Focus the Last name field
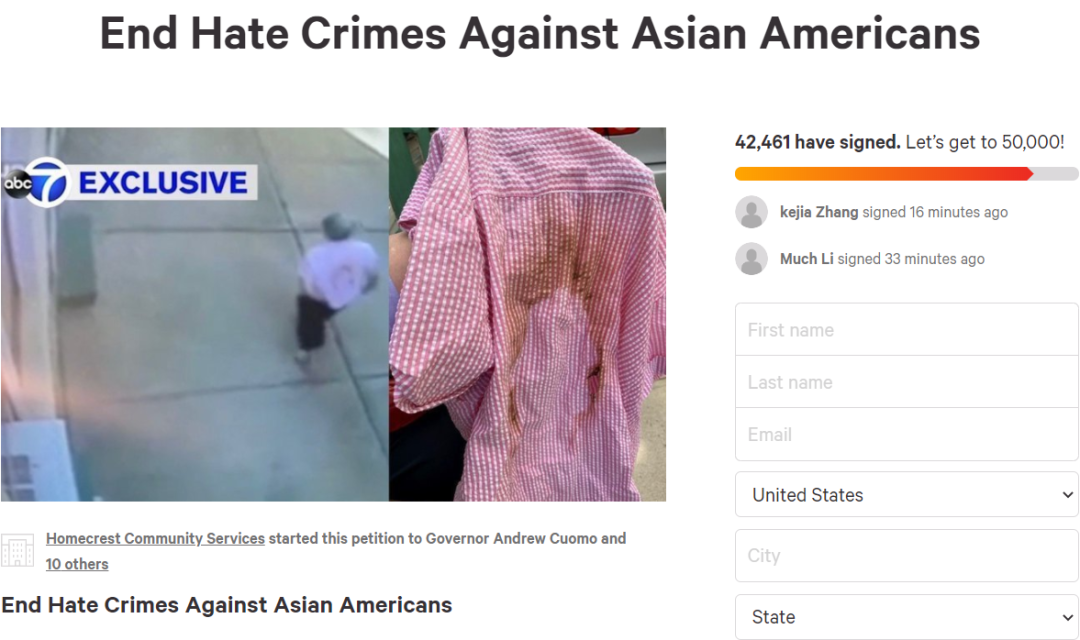This screenshot has width=1080, height=640. (906, 382)
